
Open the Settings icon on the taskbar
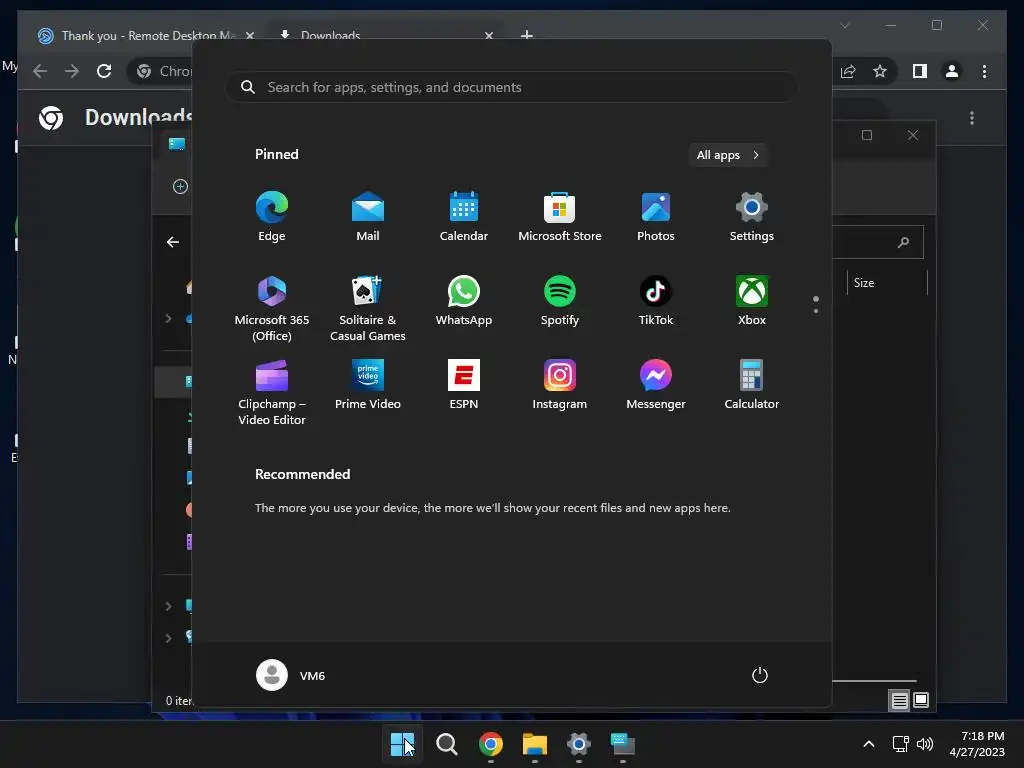coord(579,744)
